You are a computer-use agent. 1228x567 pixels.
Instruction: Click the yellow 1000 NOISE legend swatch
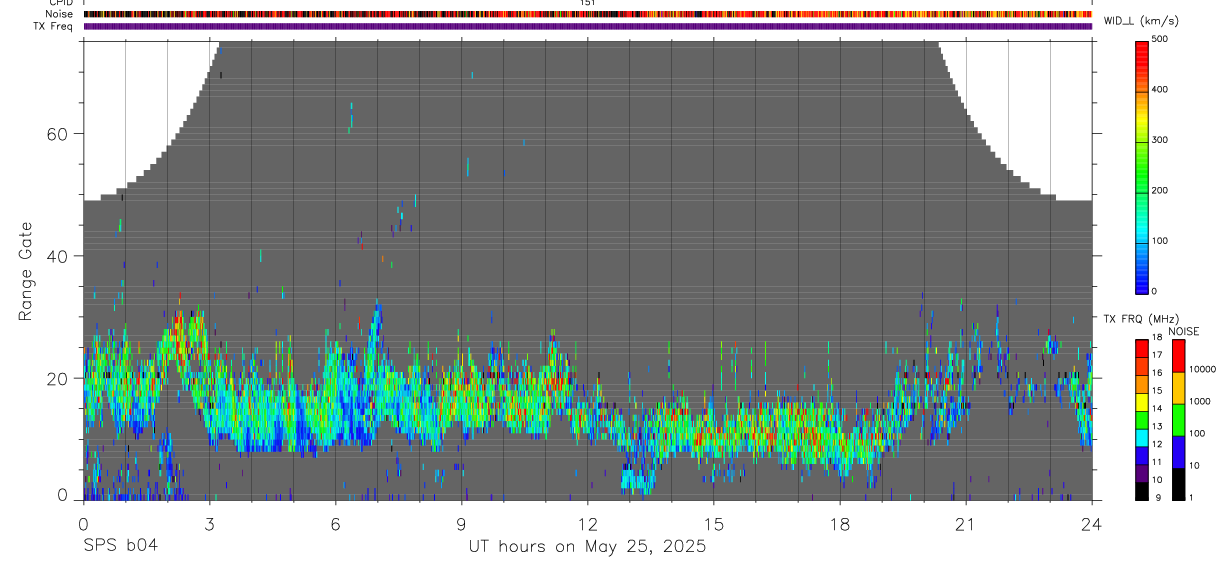coord(1178,388)
